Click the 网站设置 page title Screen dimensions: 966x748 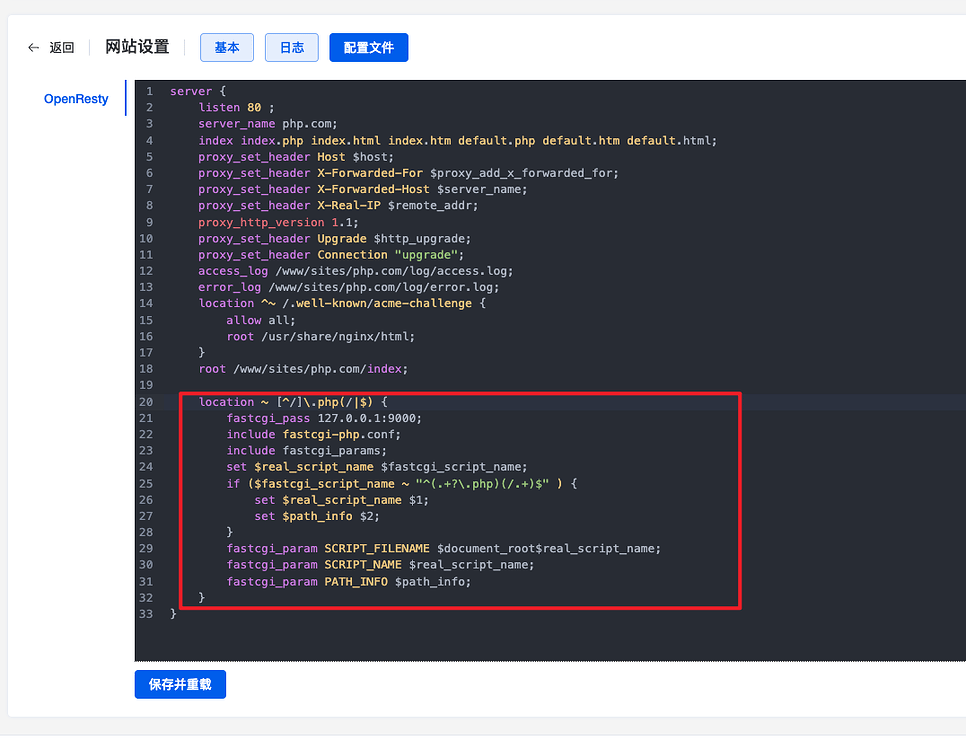pos(136,46)
